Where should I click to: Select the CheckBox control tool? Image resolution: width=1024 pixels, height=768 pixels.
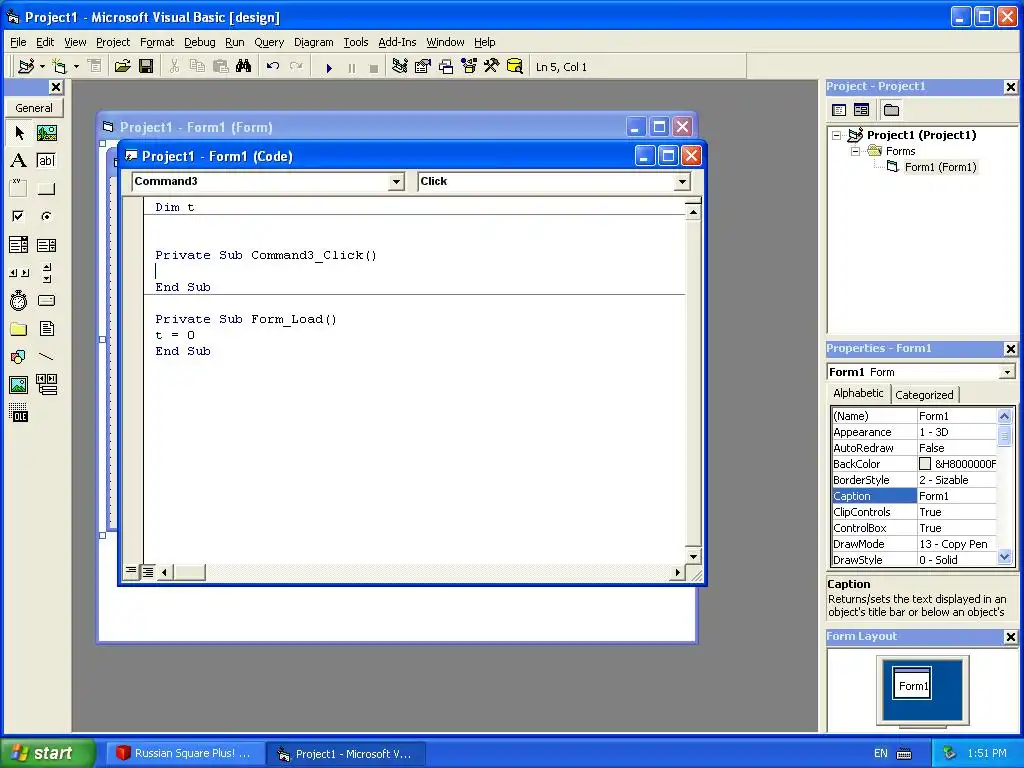coord(19,216)
